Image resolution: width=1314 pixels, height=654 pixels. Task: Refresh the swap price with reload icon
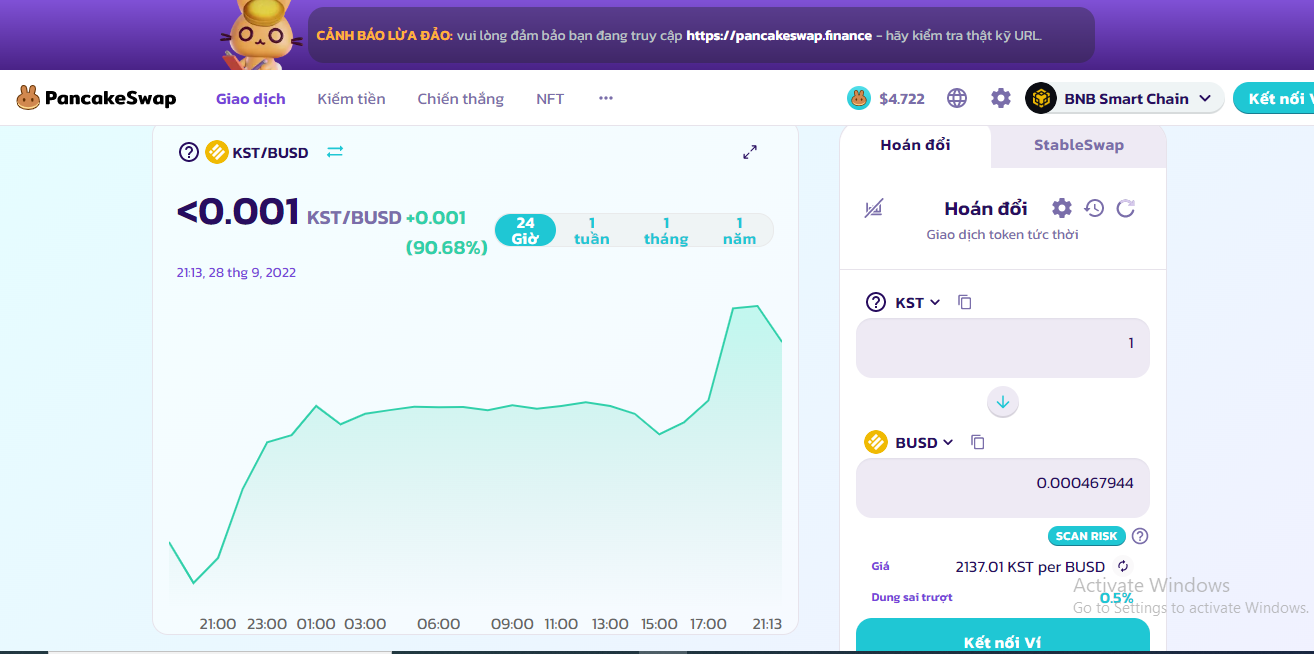coord(1126,208)
